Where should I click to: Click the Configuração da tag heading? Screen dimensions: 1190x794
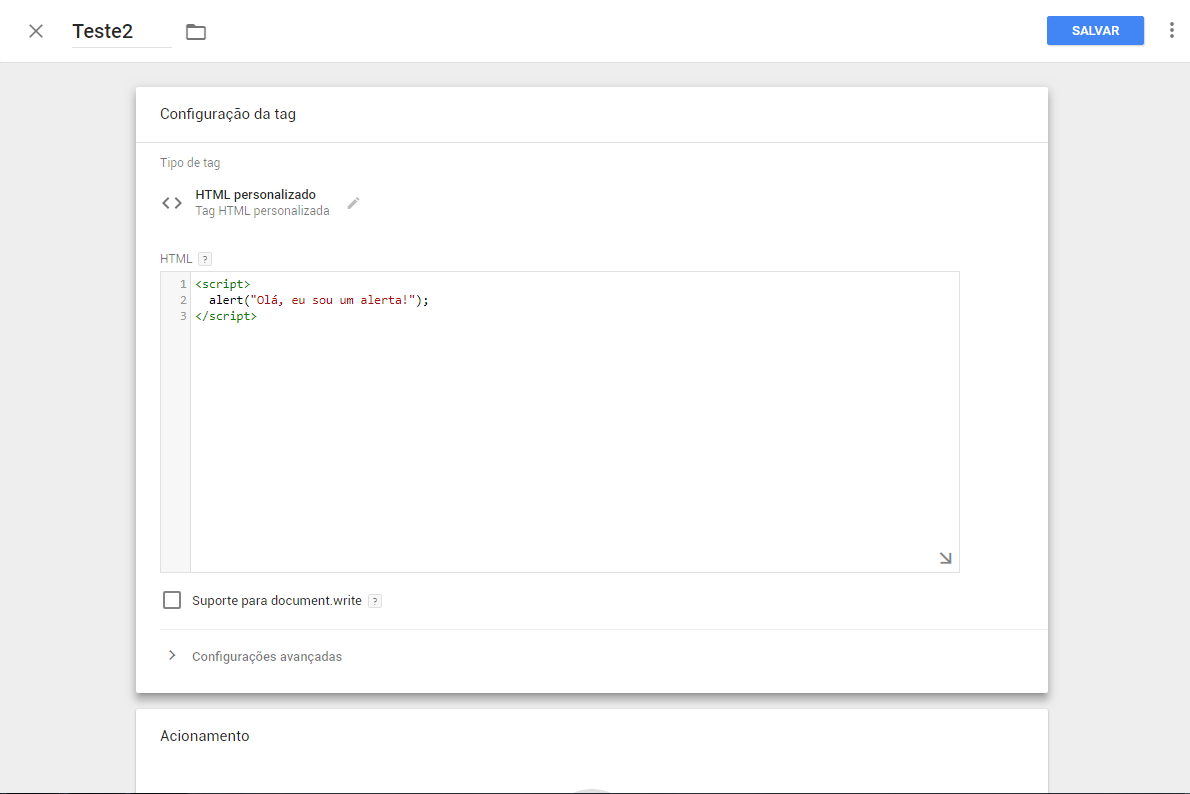coord(228,114)
